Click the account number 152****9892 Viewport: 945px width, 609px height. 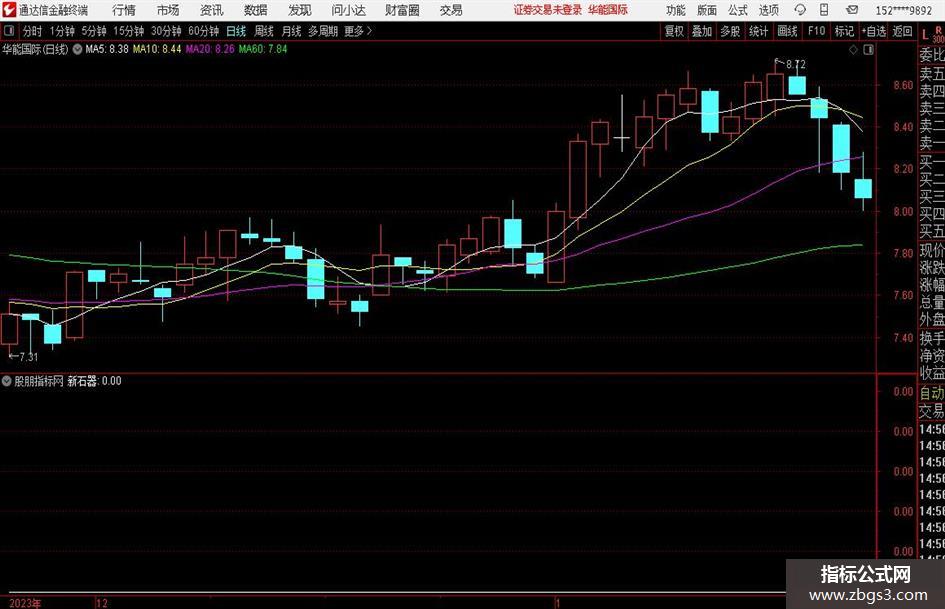tap(903, 10)
